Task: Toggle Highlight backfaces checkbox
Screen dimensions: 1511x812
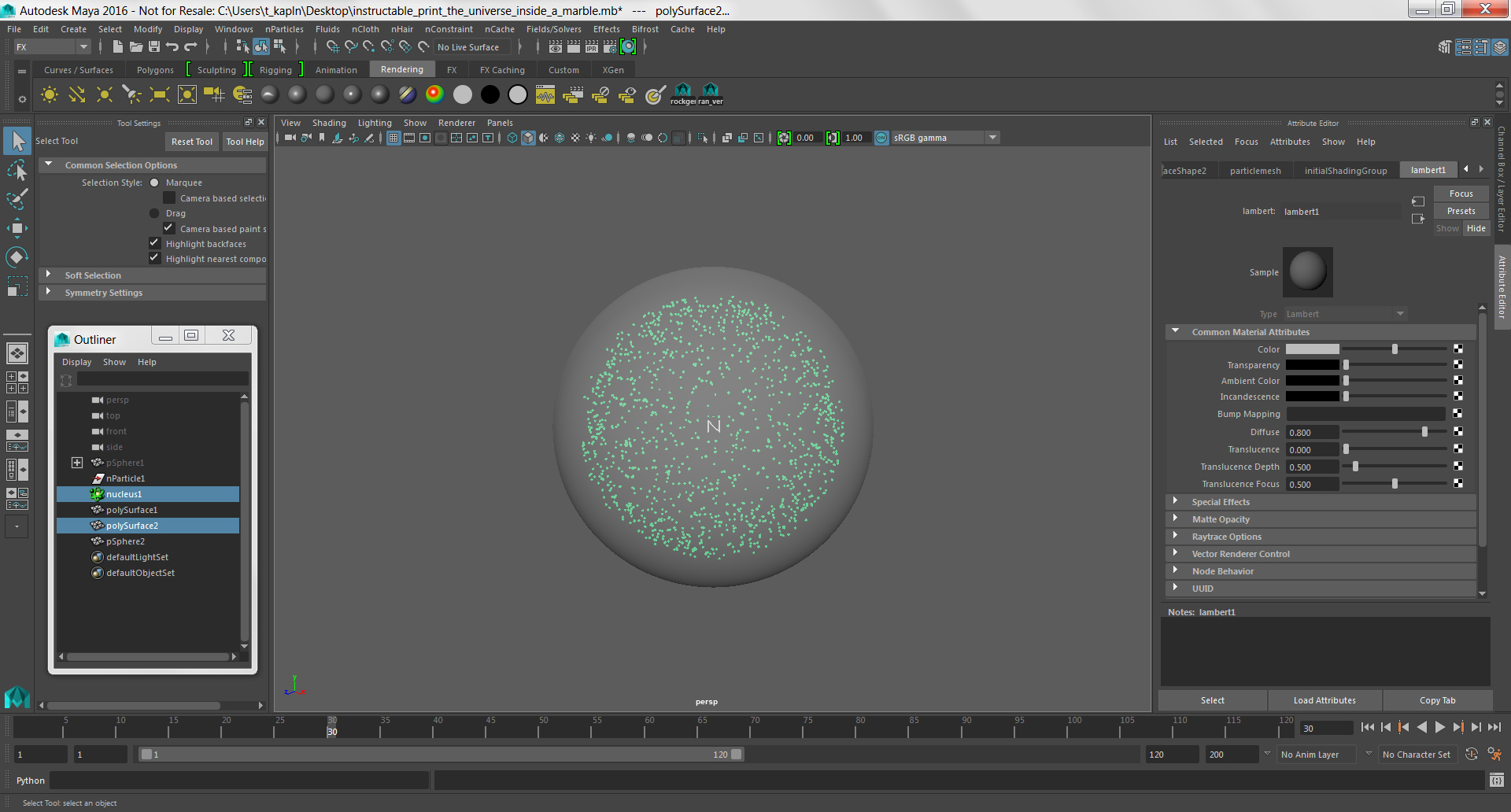Action: click(154, 243)
